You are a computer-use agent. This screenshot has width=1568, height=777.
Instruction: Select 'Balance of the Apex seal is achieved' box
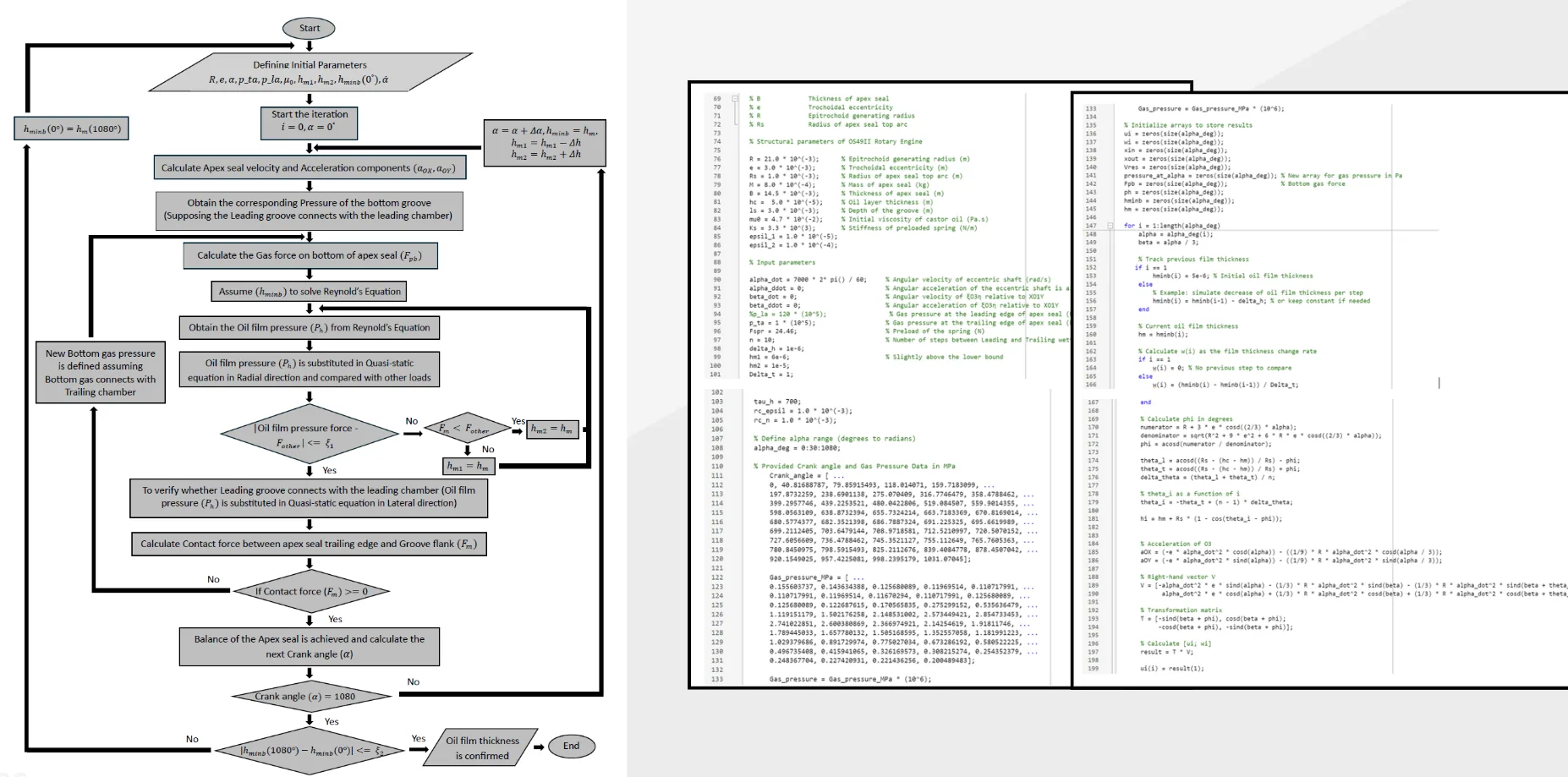[x=310, y=647]
